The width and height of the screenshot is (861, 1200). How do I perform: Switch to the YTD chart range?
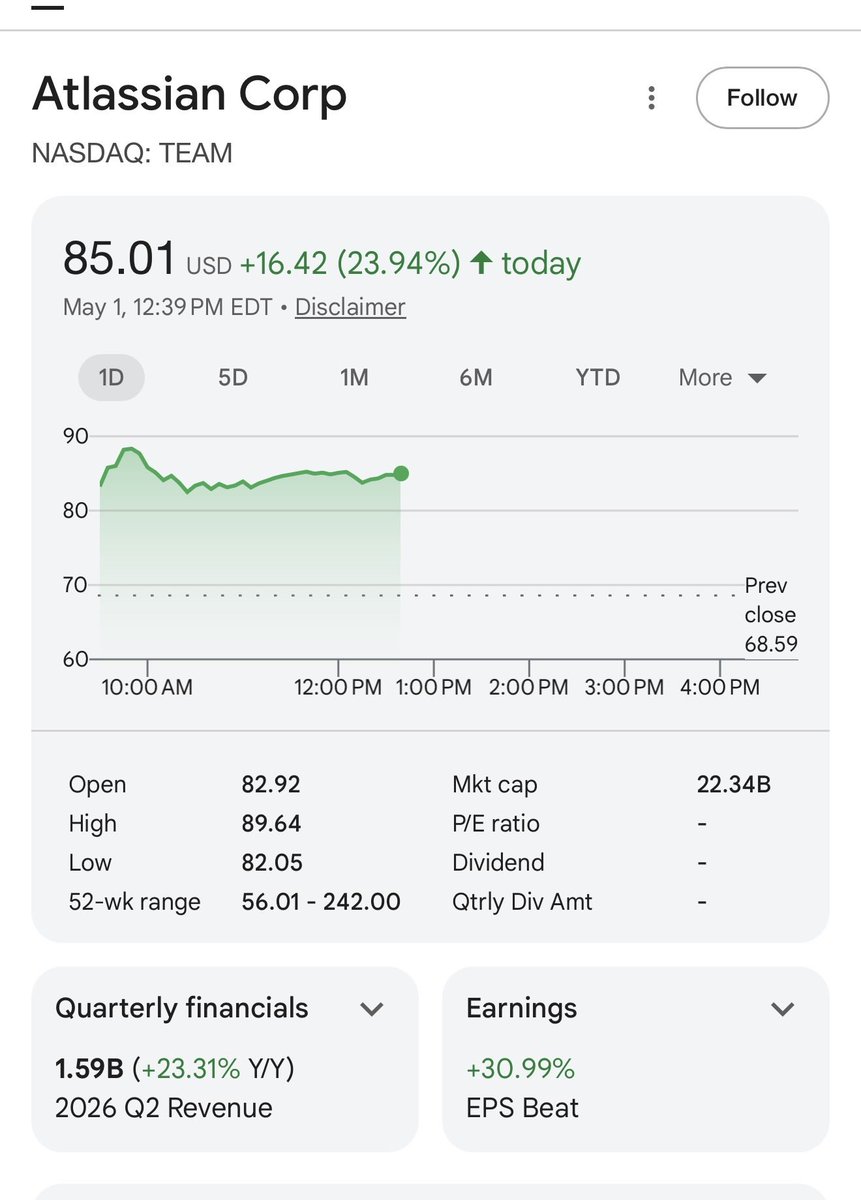click(x=598, y=377)
